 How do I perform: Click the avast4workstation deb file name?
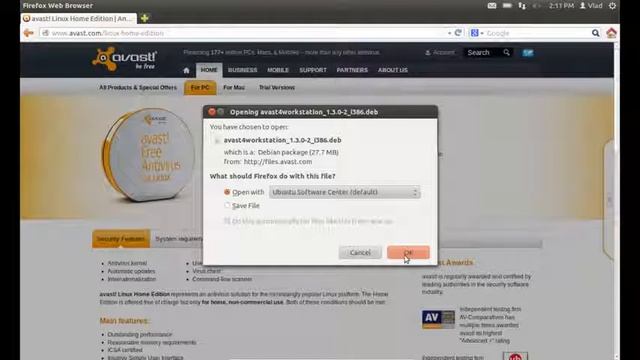pos(282,140)
